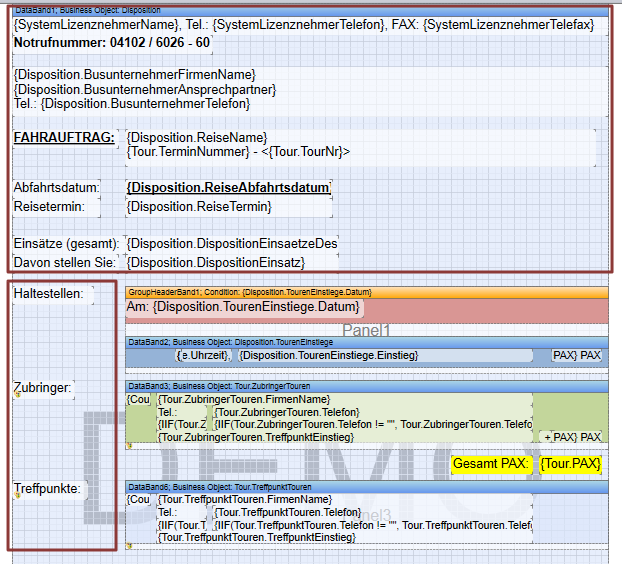The image size is (622, 564).
Task: Select the Am: {Disposition.TourenEinstiege.Datum} field
Action: tap(244, 308)
